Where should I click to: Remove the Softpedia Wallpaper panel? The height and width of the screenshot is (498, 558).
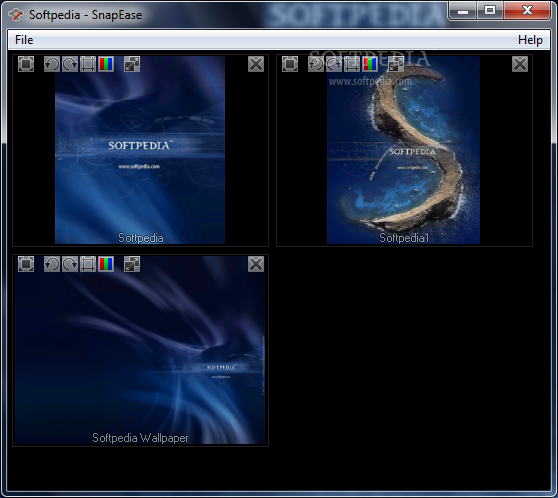coord(256,264)
